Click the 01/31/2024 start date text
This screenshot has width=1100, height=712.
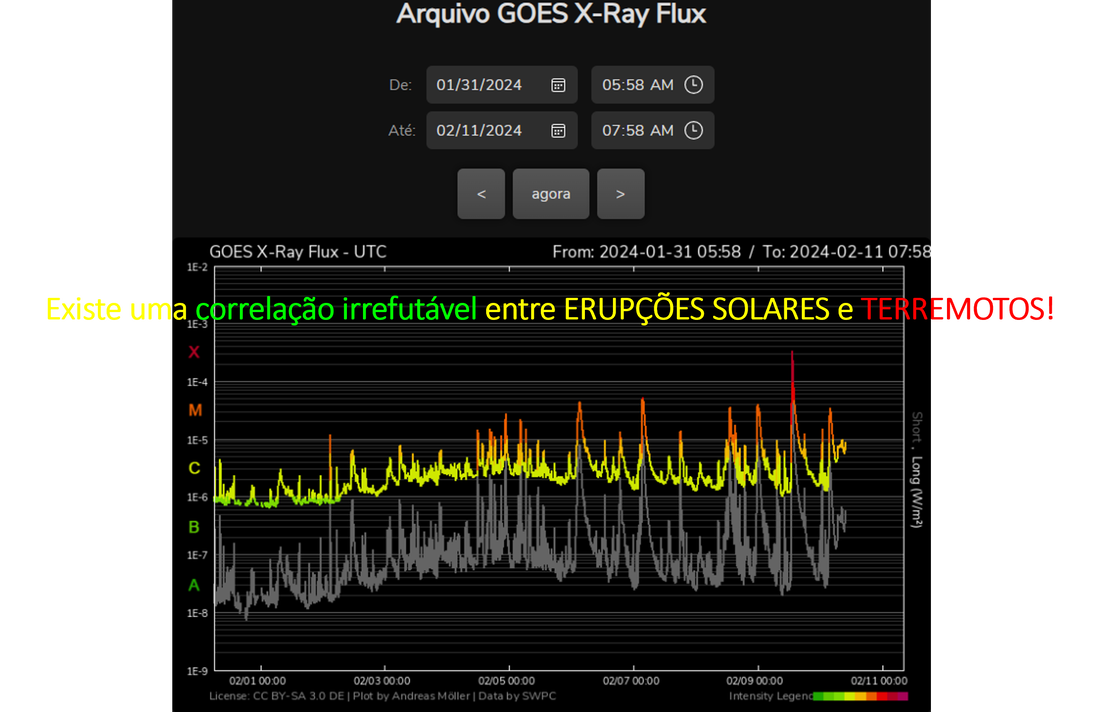[x=479, y=85]
